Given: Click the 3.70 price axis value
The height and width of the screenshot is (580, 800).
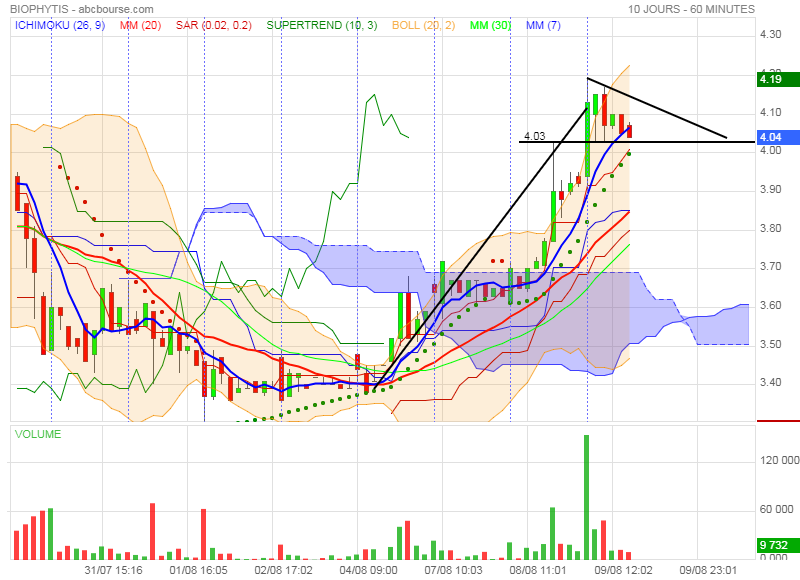Looking at the screenshot, I should 770,266.
